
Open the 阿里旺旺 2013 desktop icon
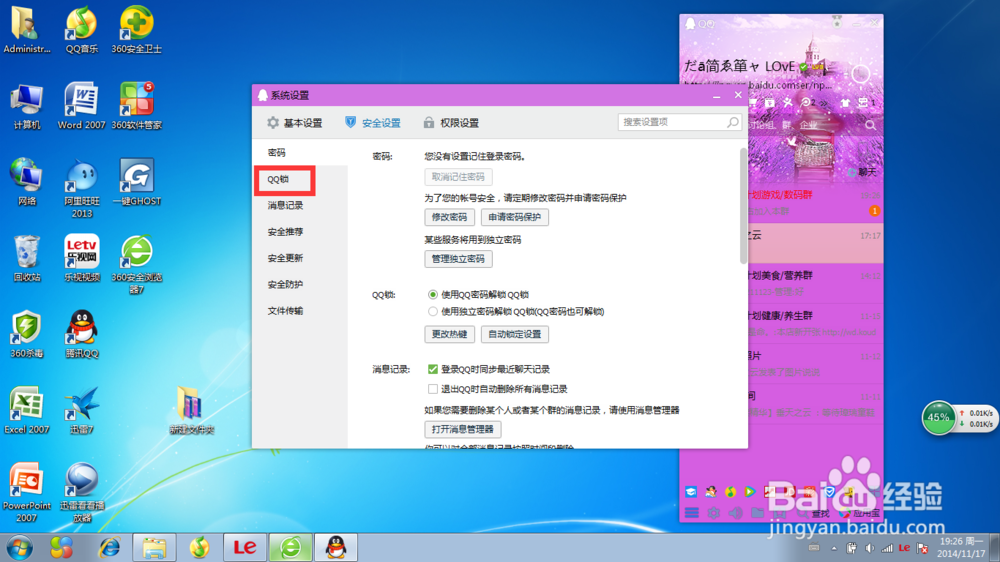click(82, 188)
